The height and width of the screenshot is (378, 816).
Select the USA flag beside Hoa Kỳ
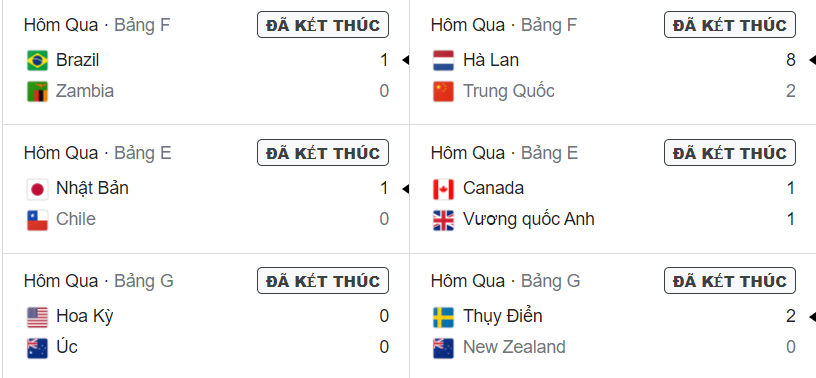[37, 317]
